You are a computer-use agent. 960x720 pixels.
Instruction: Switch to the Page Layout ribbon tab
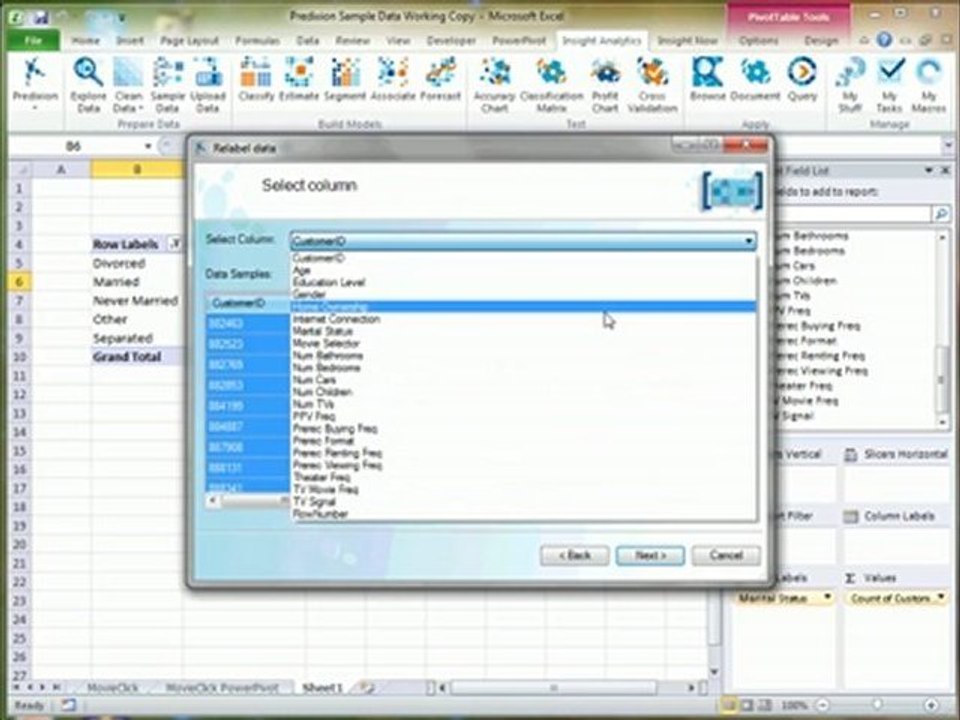[x=189, y=40]
